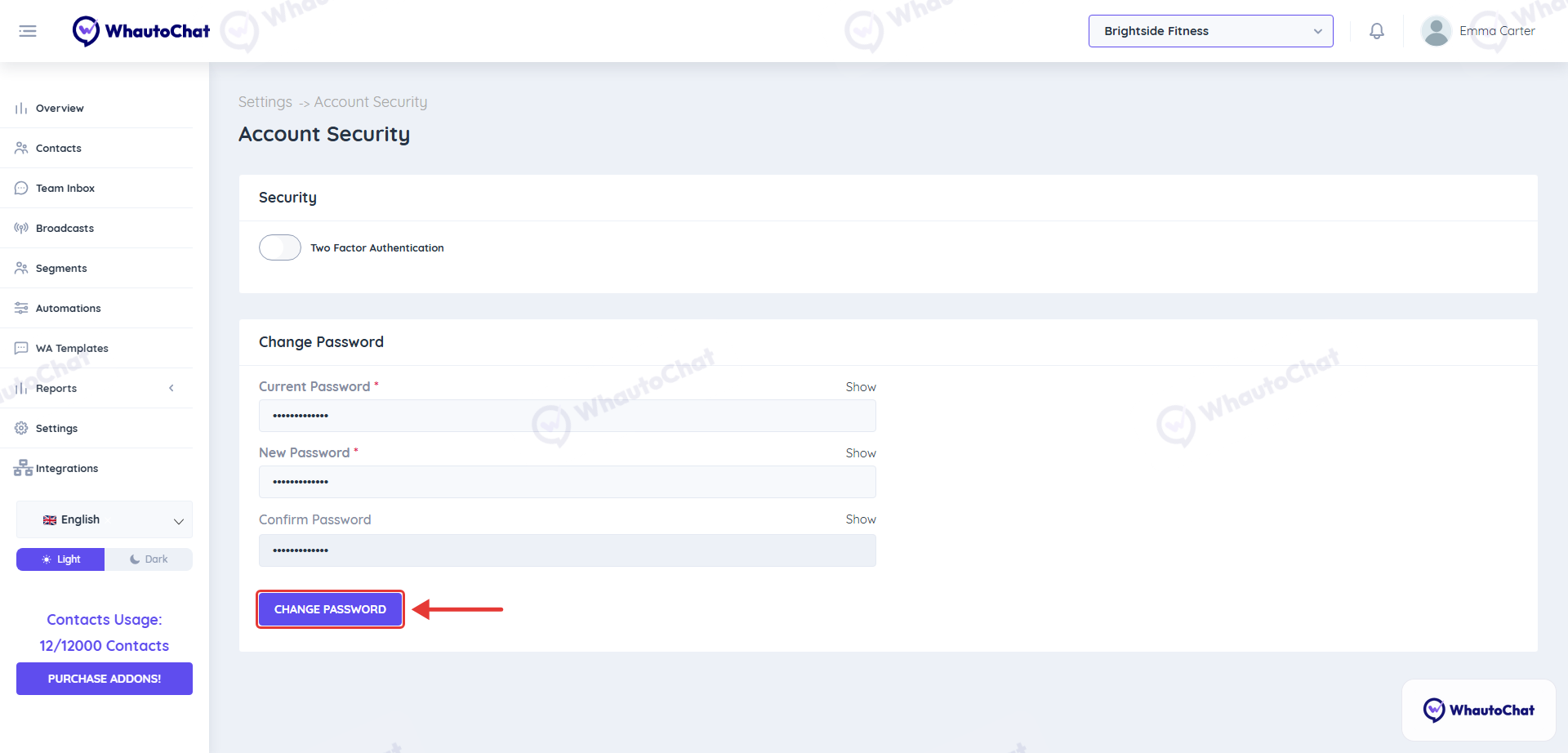Image resolution: width=1568 pixels, height=753 pixels.
Task: Click Emma Carter user name
Action: (1497, 31)
